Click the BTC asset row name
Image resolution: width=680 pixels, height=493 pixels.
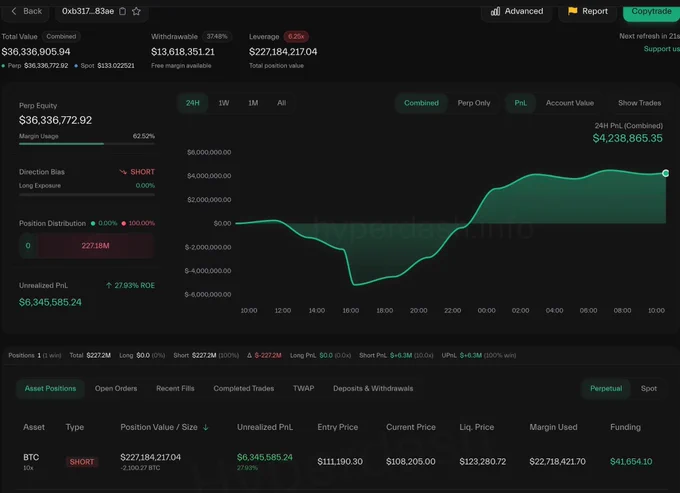[31, 457]
